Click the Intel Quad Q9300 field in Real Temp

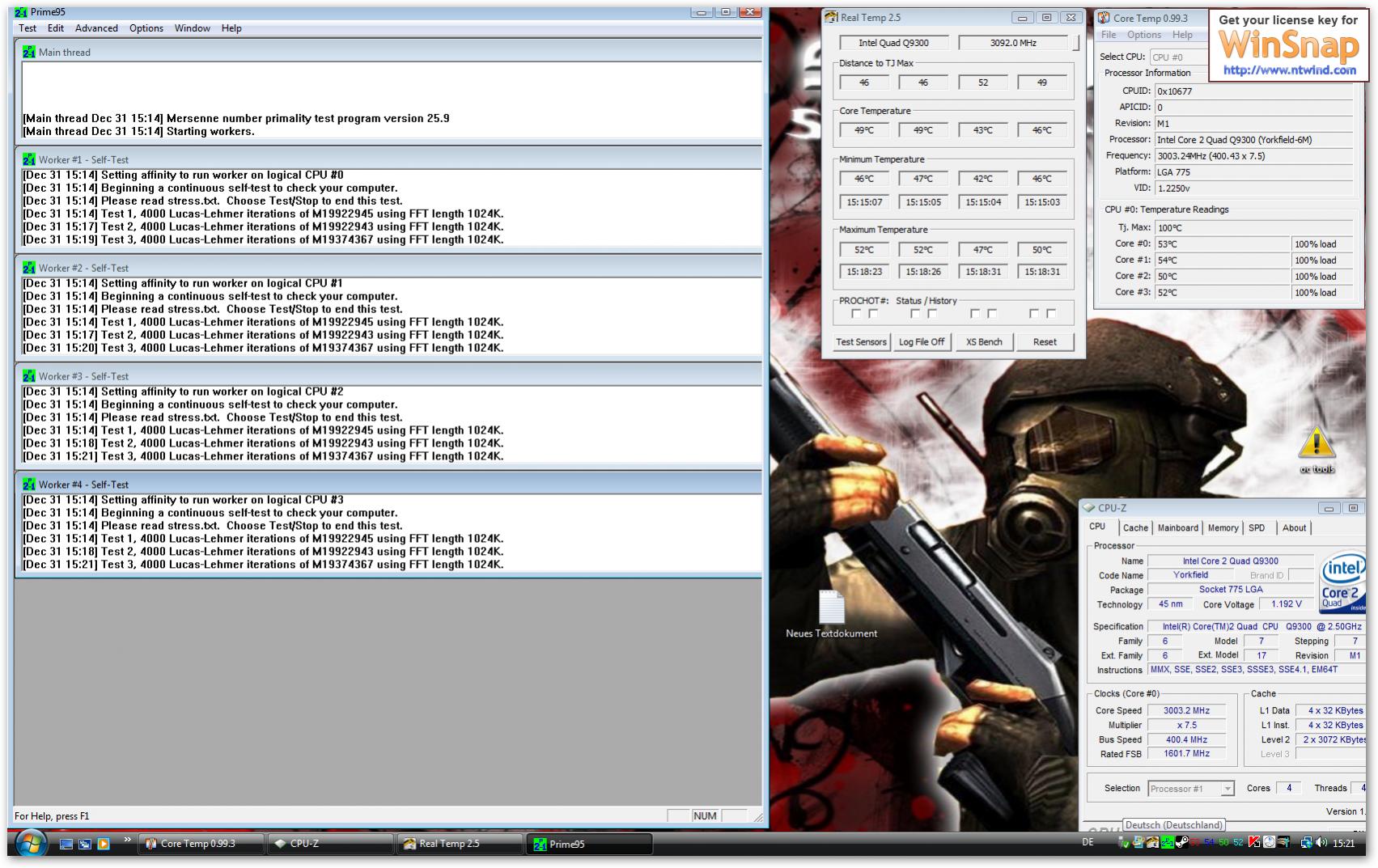coord(893,43)
